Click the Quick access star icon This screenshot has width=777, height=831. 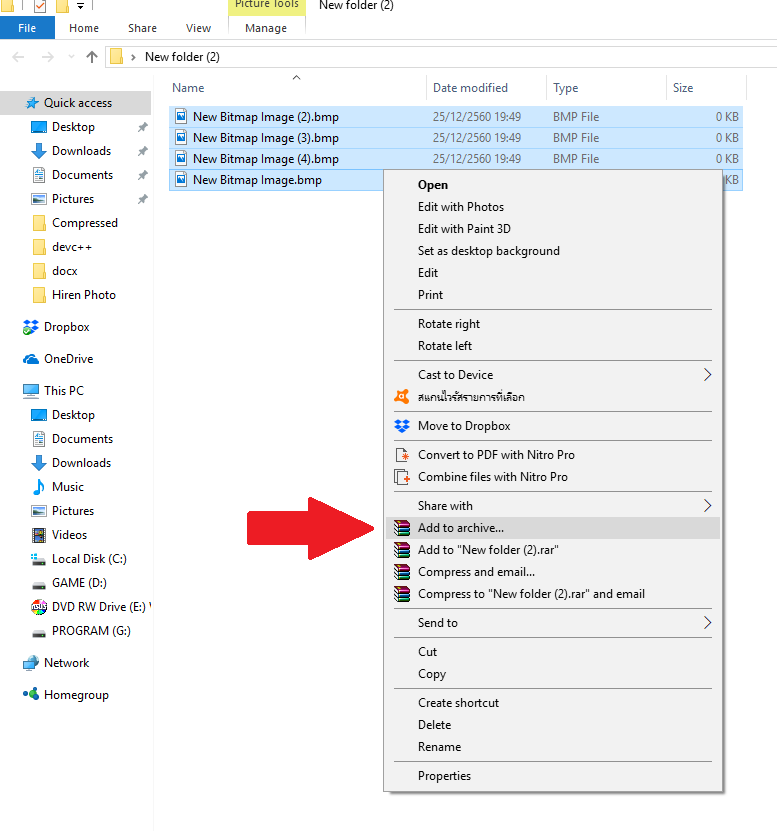(x=32, y=103)
